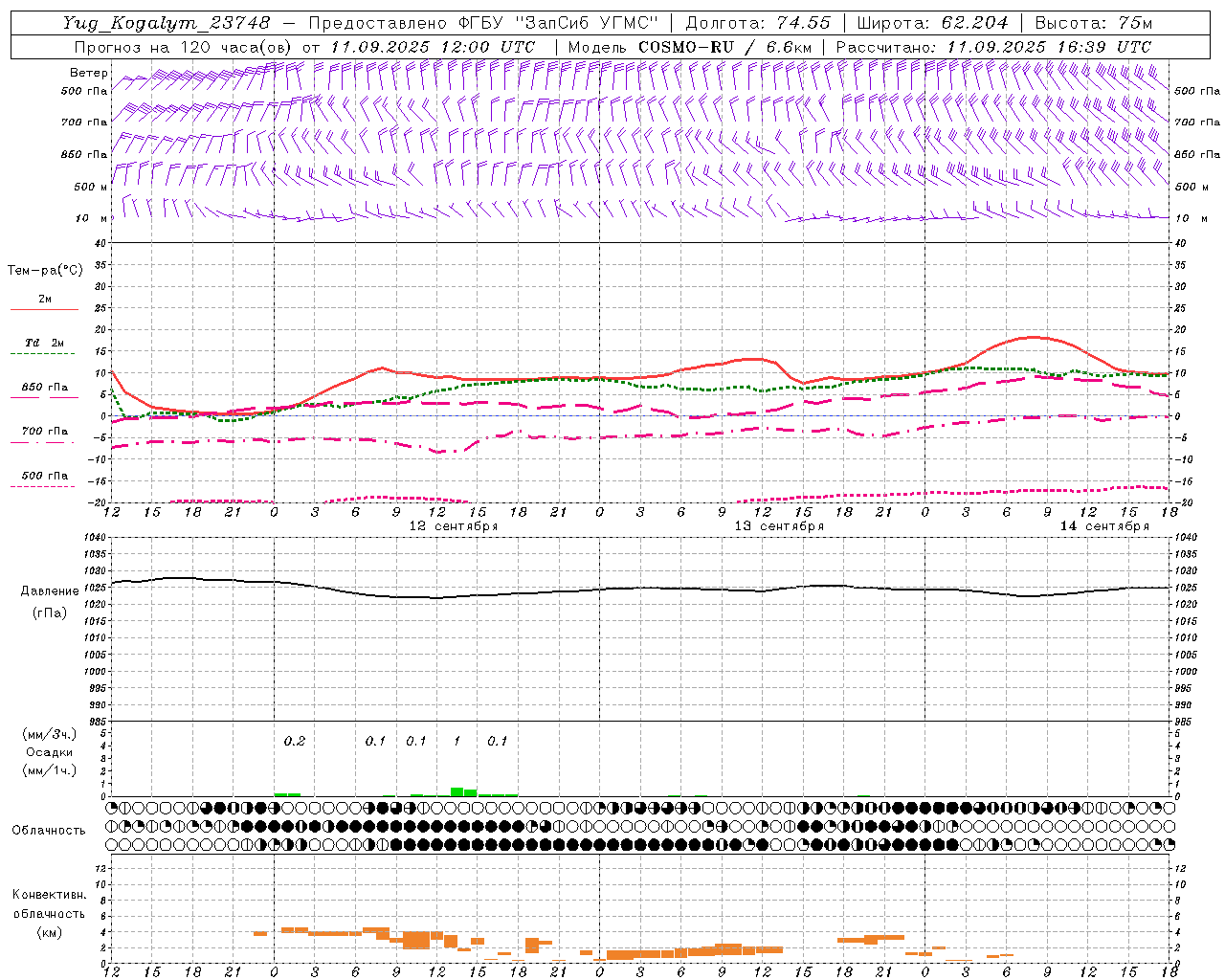This screenshot has height=980, width=1225.
Task: Click the precipitation value "0.2"
Action: click(x=295, y=741)
